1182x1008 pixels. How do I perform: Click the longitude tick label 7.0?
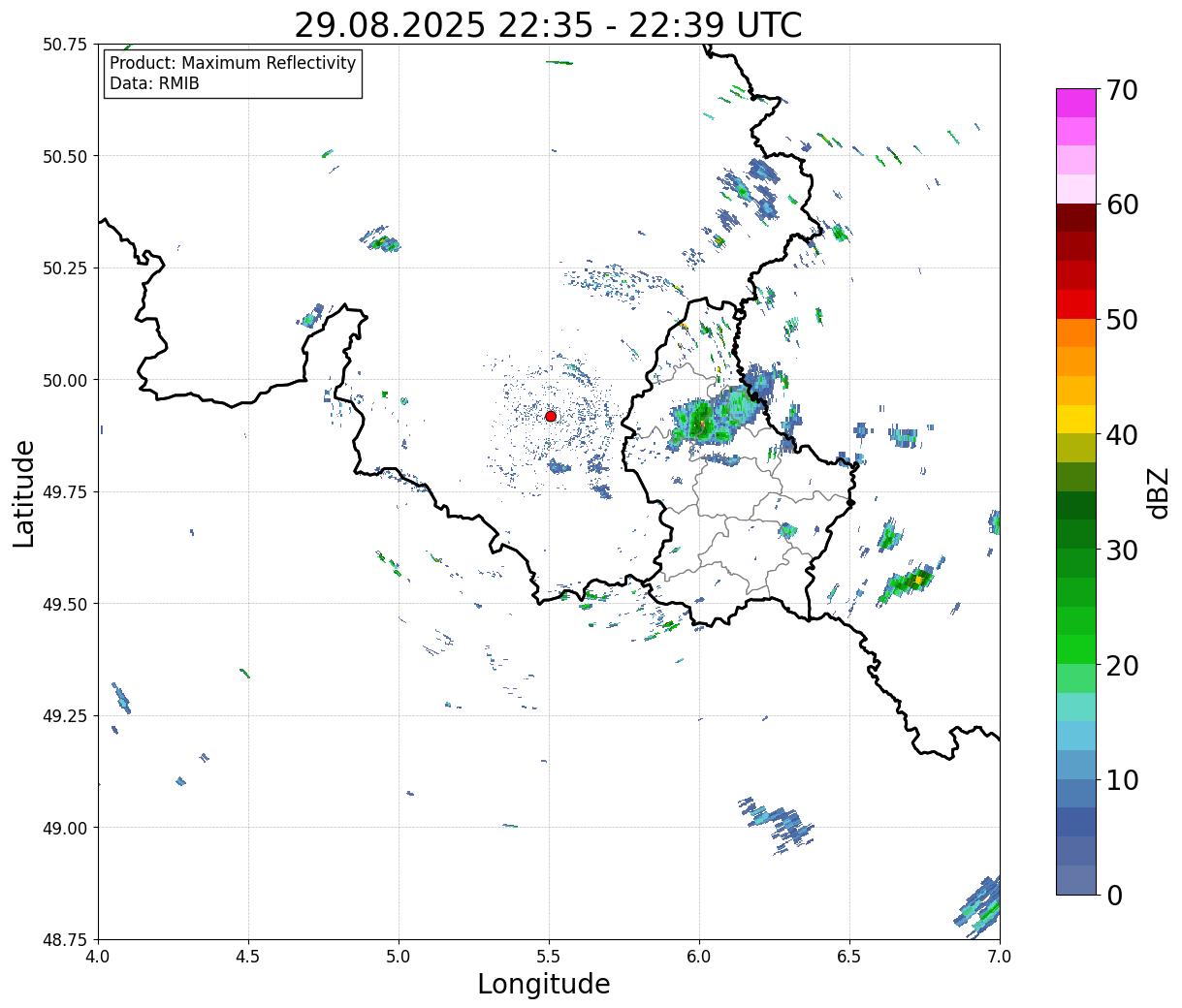point(1000,957)
